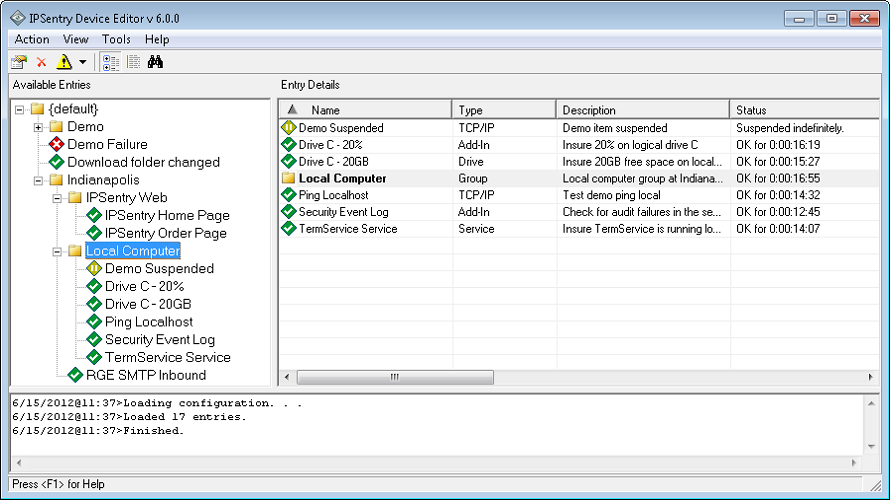This screenshot has width=890, height=500.
Task: Click green check icon beside RGE SMTP Inbound
Action: coord(76,376)
